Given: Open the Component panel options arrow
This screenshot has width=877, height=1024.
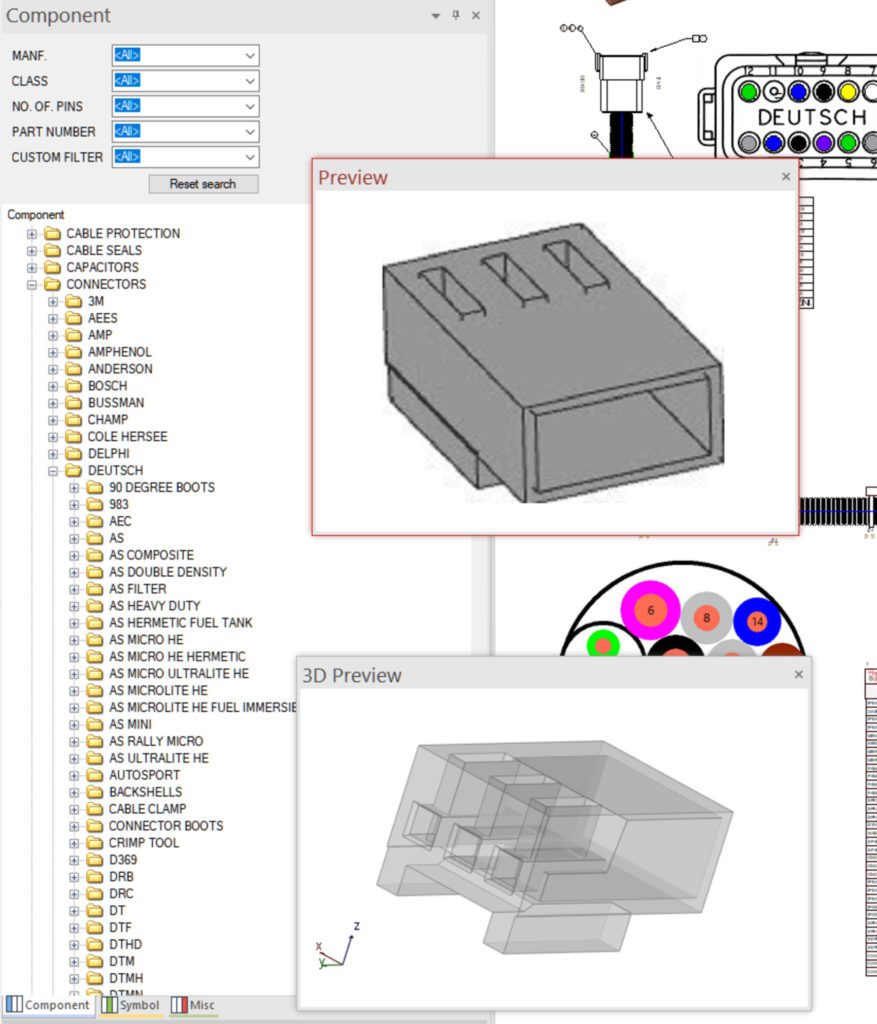Looking at the screenshot, I should pos(435,16).
